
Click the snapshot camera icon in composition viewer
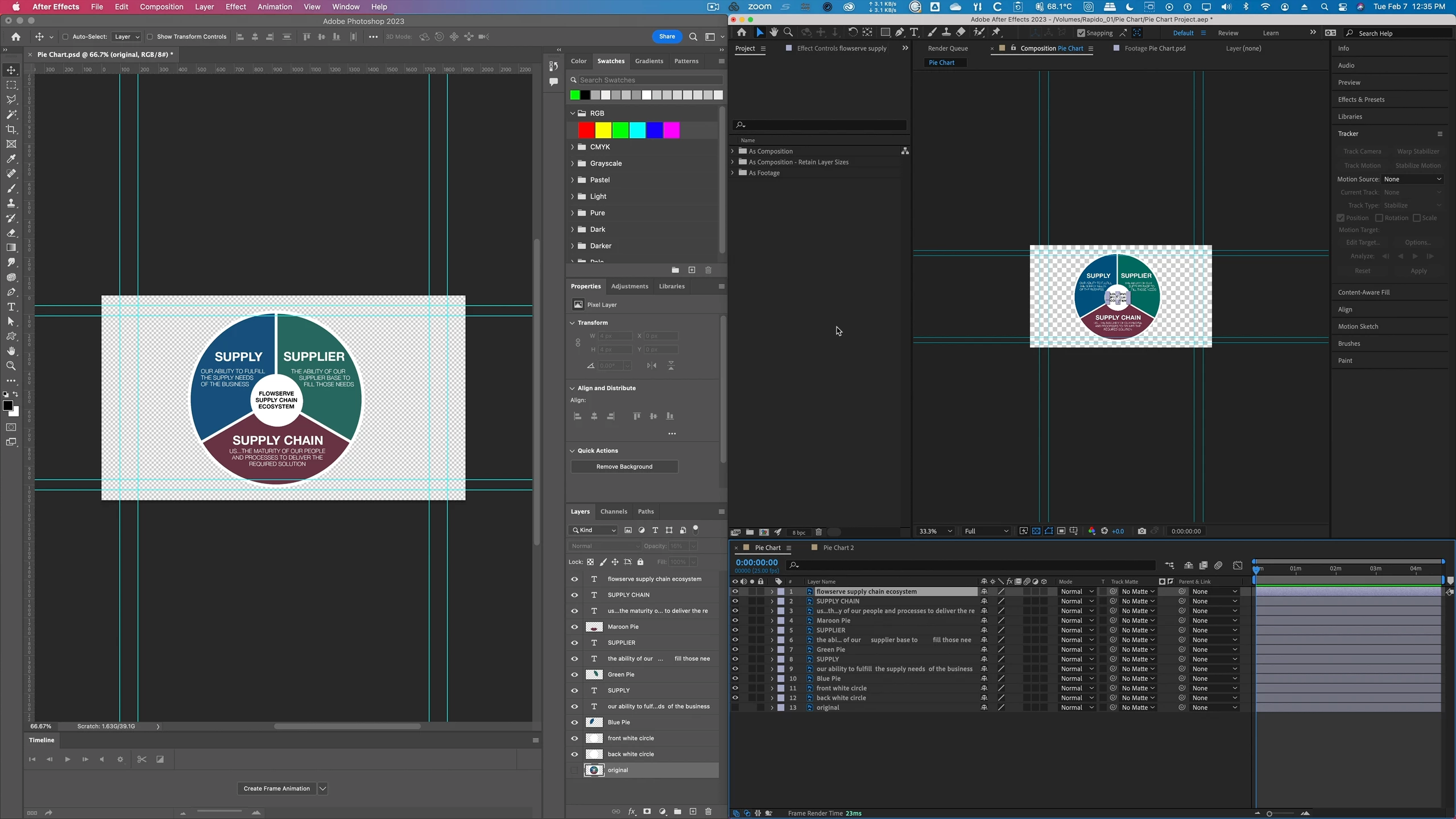1141,531
